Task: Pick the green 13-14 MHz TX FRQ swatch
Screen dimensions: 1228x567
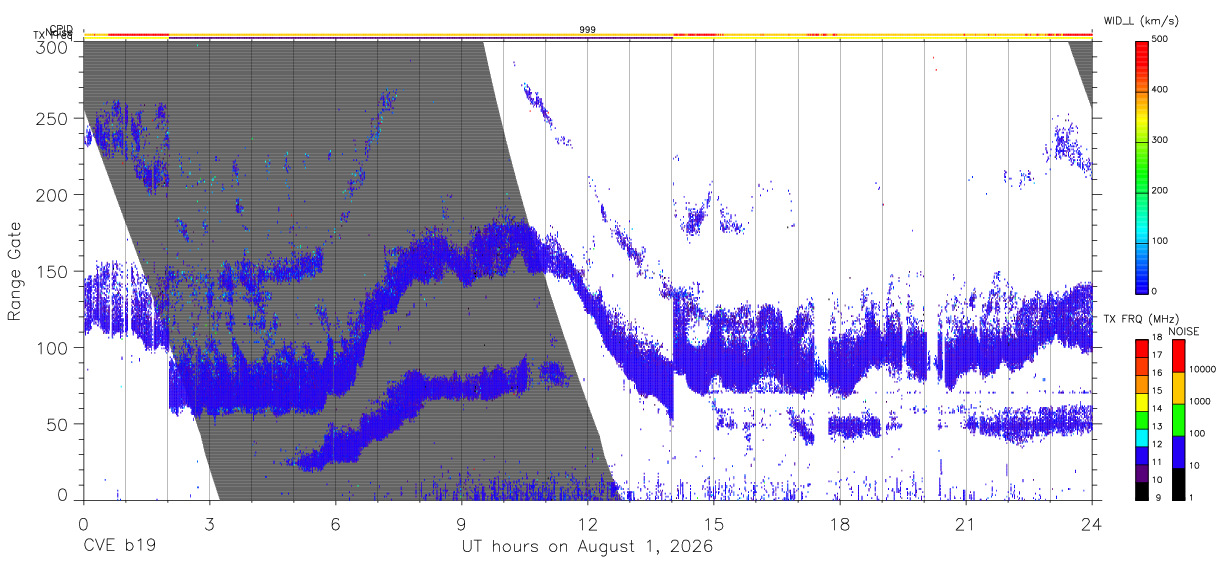Action: (1142, 420)
